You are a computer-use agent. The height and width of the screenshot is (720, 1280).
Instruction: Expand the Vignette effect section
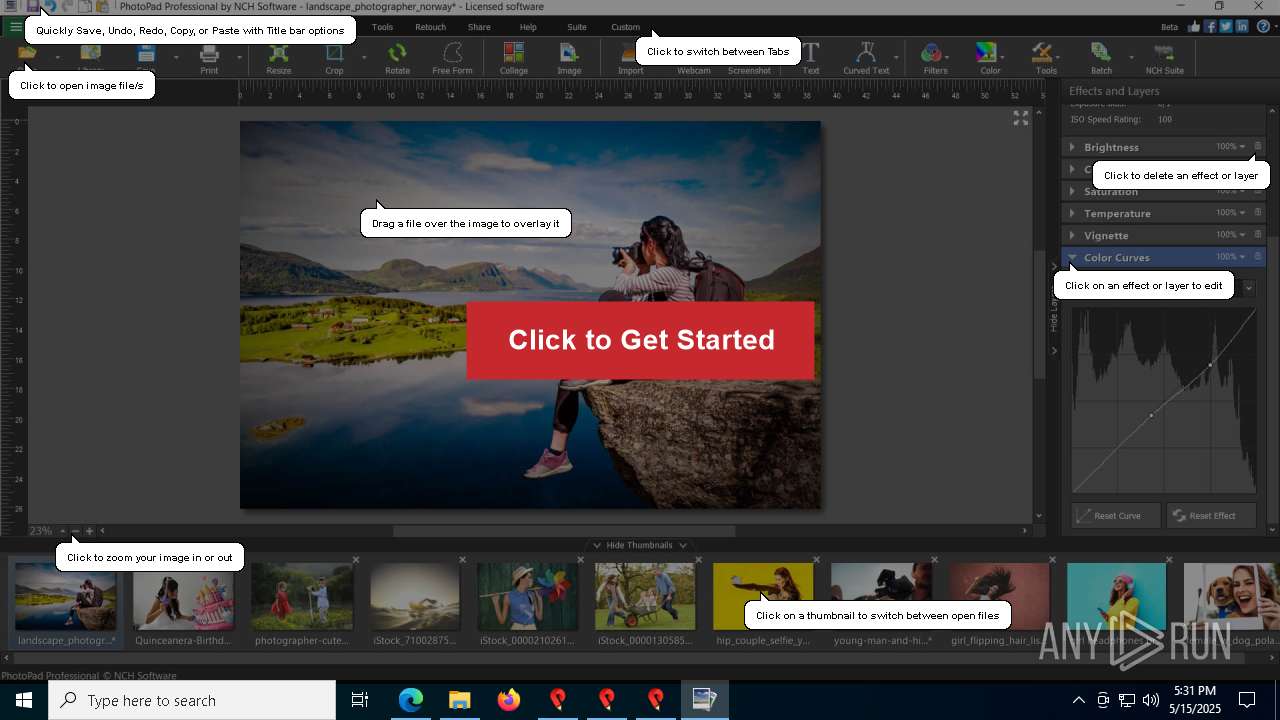1072,235
